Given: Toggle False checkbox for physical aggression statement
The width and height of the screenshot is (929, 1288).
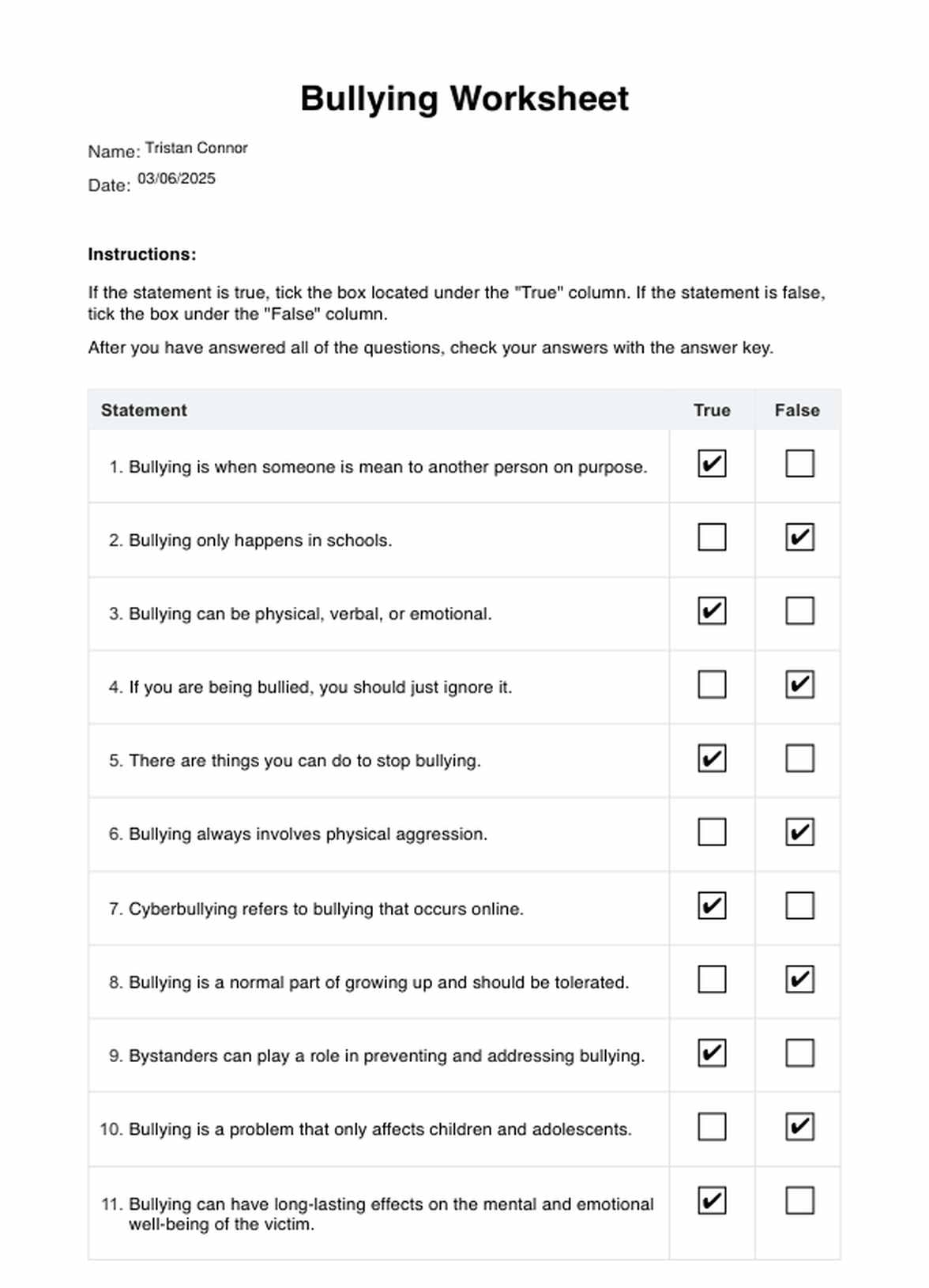Looking at the screenshot, I should click(x=799, y=832).
